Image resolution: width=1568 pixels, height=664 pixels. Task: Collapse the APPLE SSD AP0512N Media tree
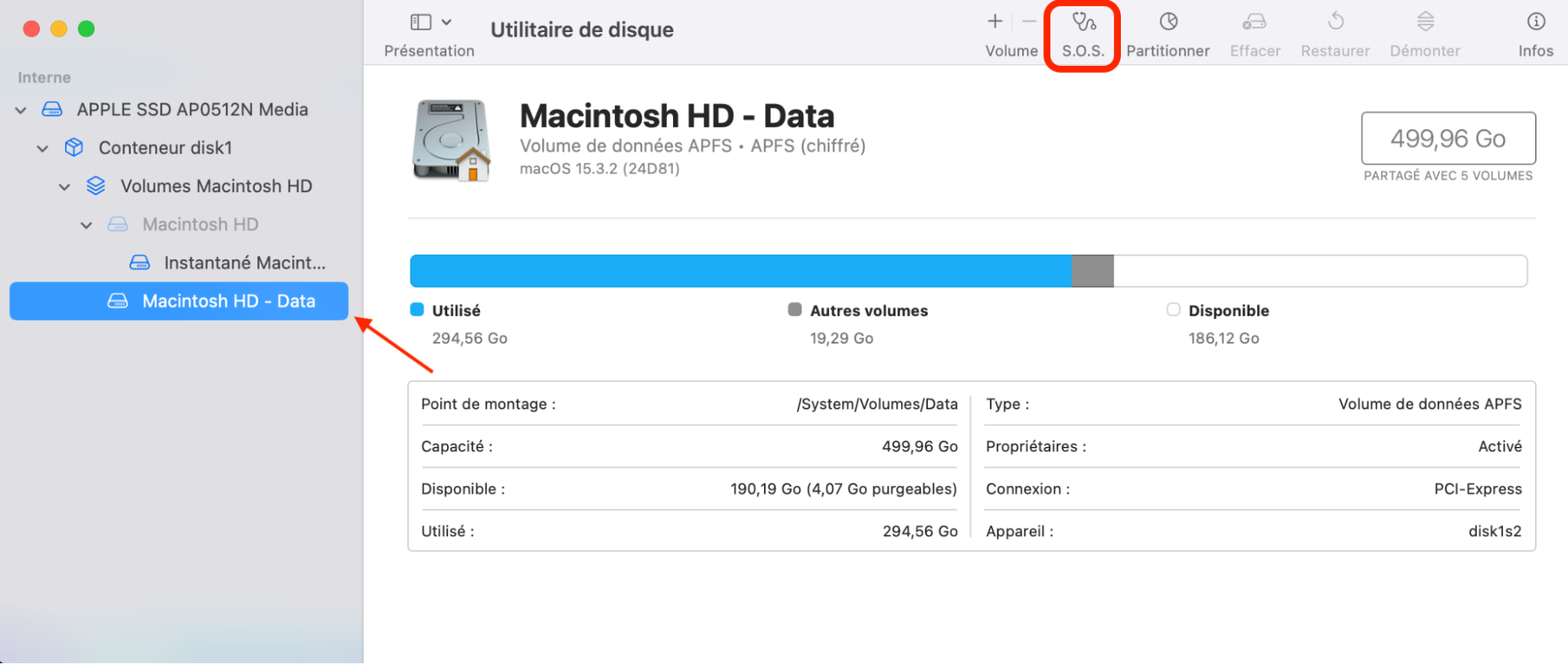click(21, 110)
